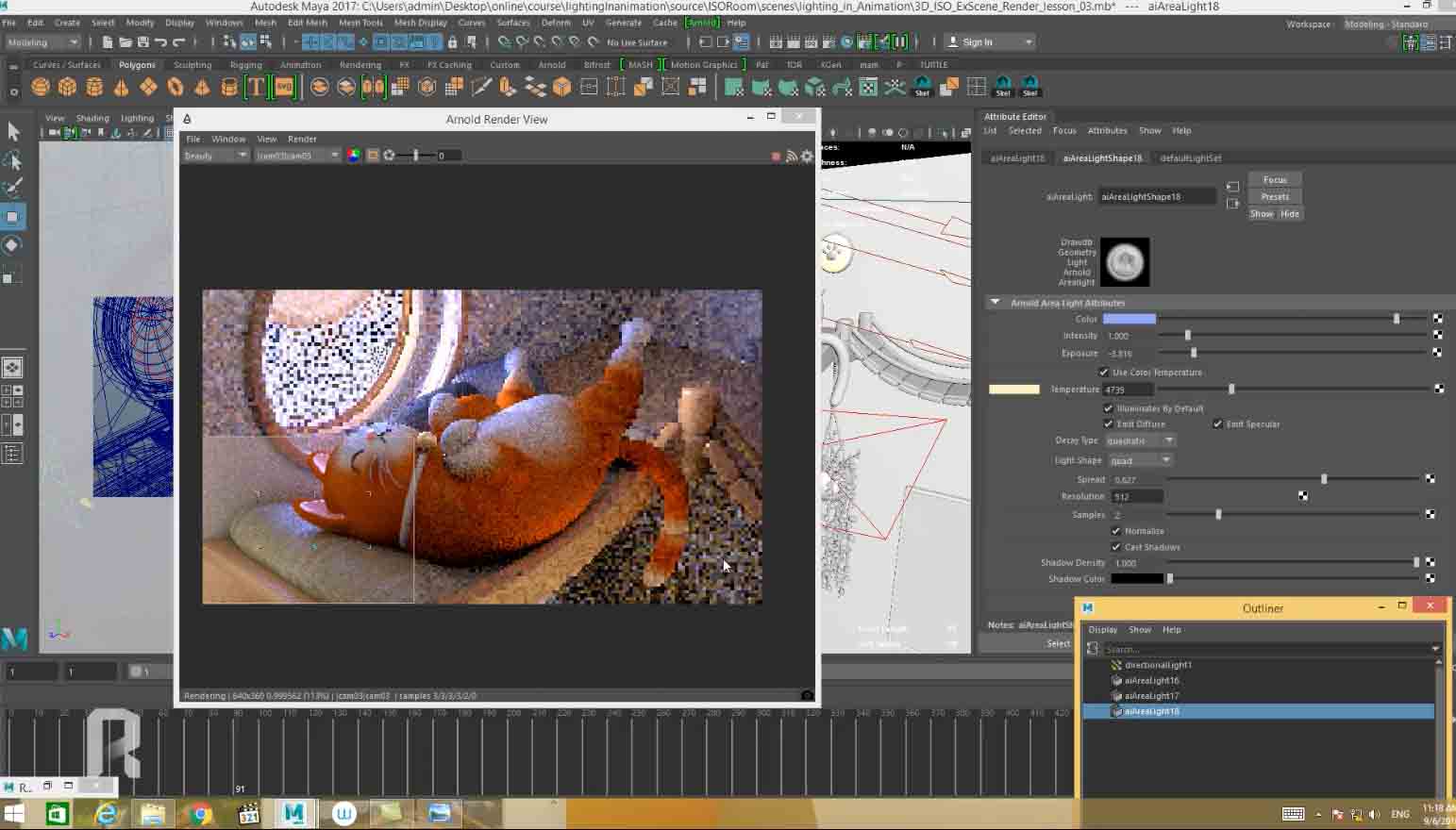Toggle the crop region icon in Render View
The image size is (1456, 830).
point(373,156)
